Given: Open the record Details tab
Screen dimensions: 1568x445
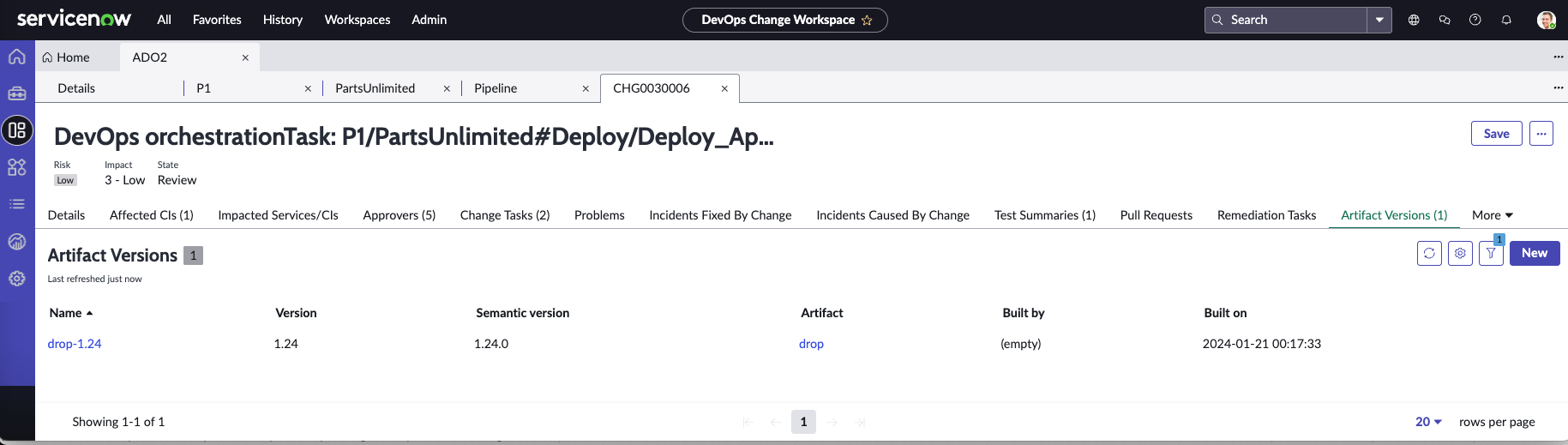Looking at the screenshot, I should click(67, 215).
